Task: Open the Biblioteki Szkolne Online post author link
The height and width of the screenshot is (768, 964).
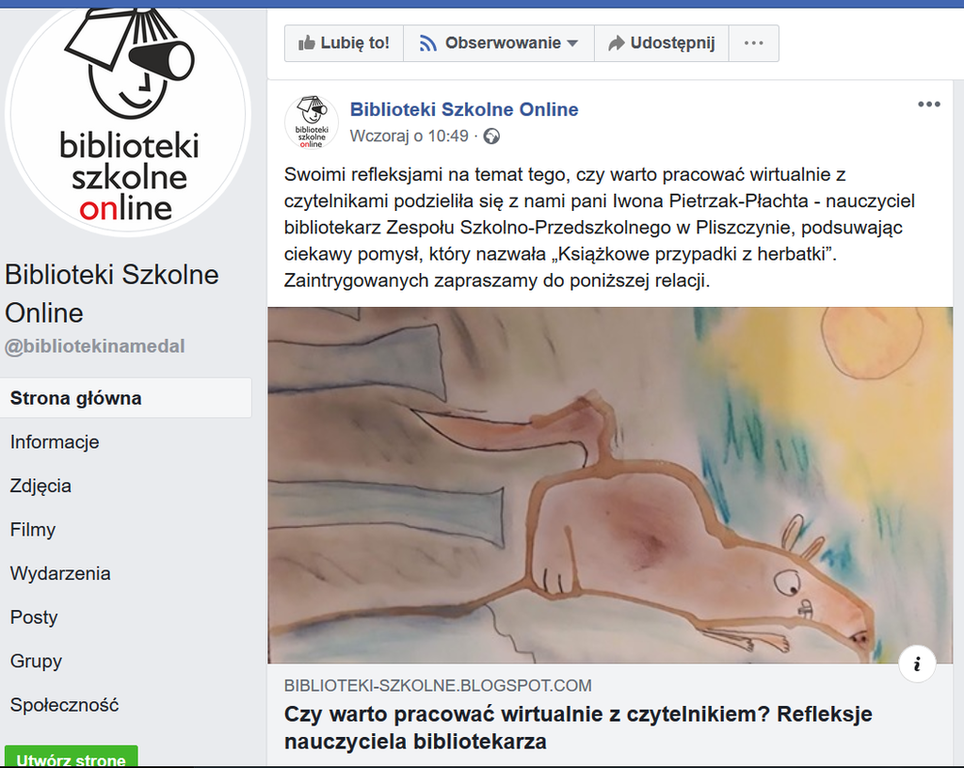Action: (x=464, y=109)
